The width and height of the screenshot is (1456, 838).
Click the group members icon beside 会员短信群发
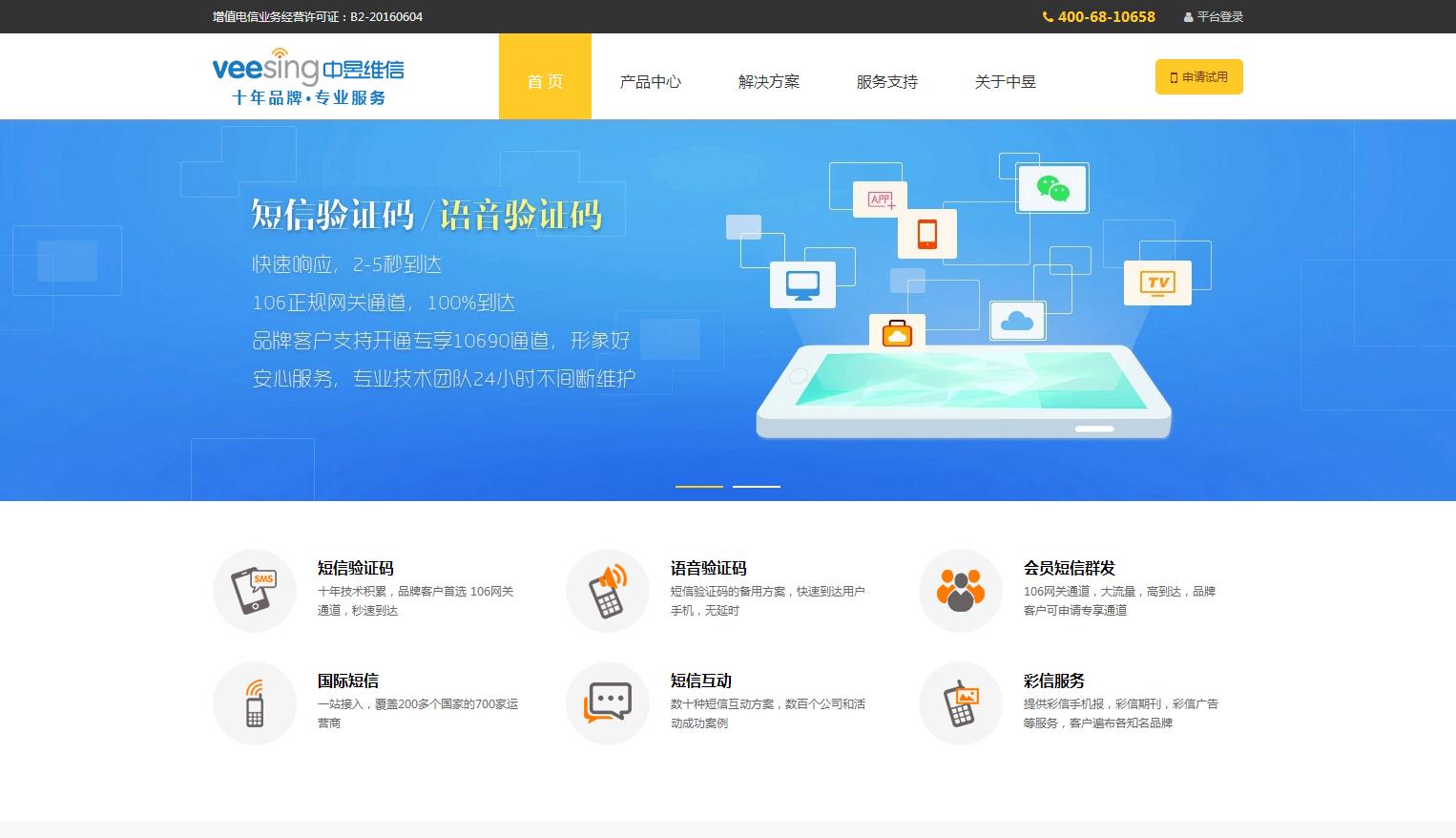(x=960, y=590)
